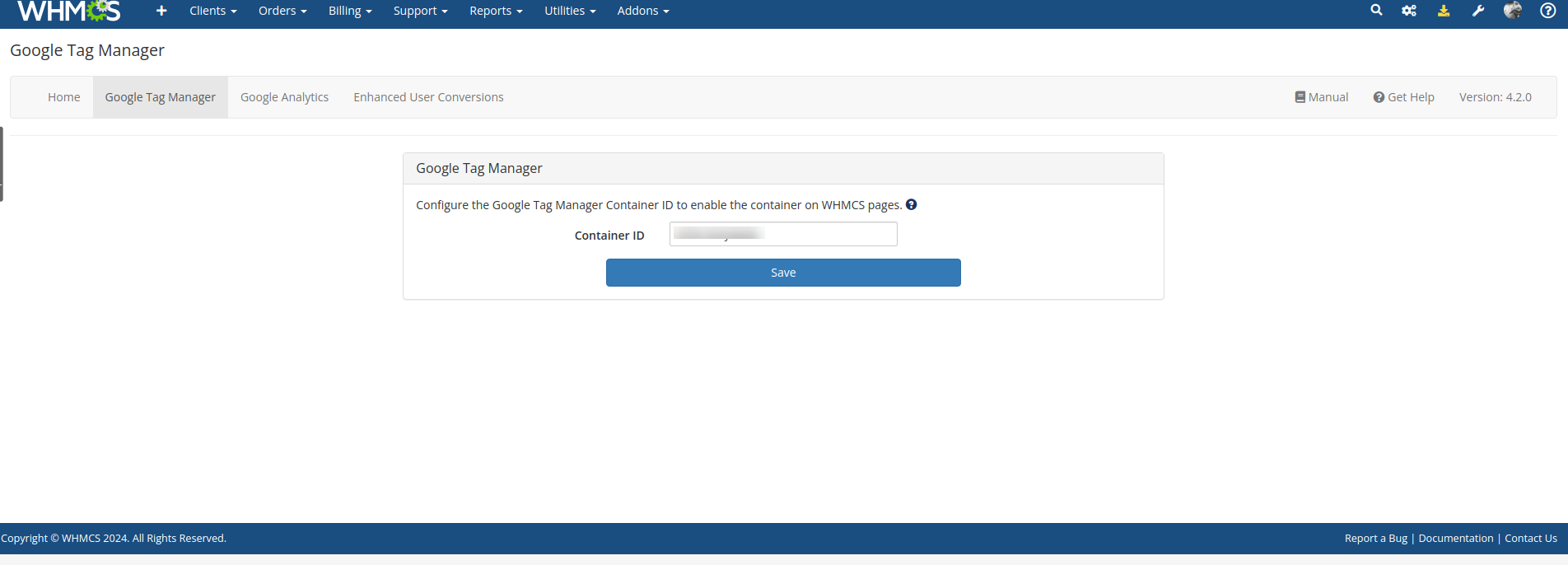Image resolution: width=1568 pixels, height=565 pixels.
Task: Click the Google Tag Manager panel heading
Action: pos(479,168)
